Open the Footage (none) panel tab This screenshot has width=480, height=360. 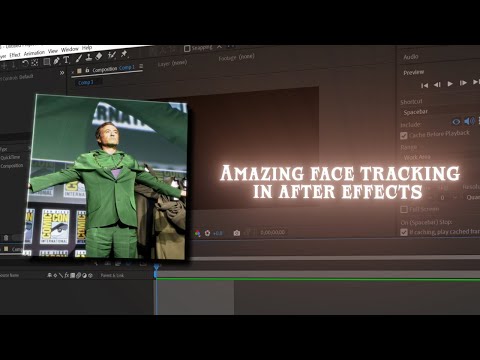236,57
